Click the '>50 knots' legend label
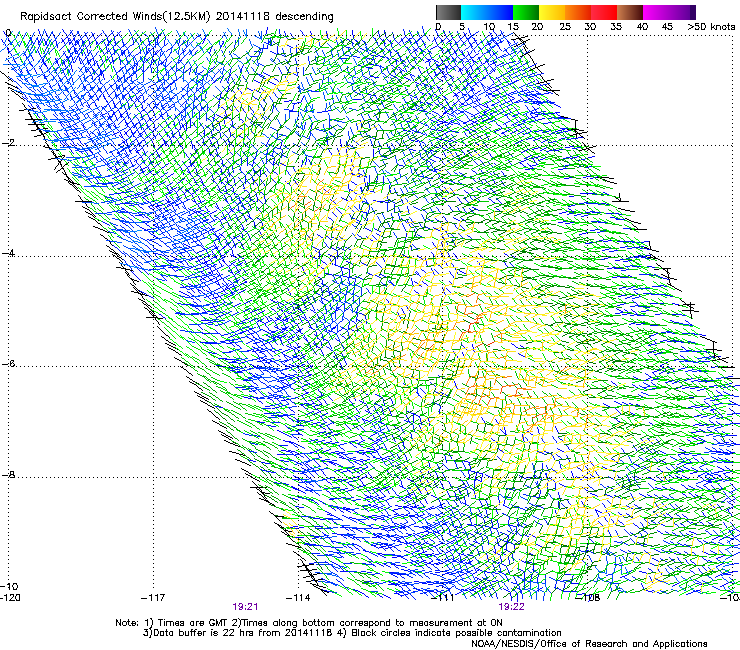Image resolution: width=740 pixels, height=650 pixels. coord(711,27)
